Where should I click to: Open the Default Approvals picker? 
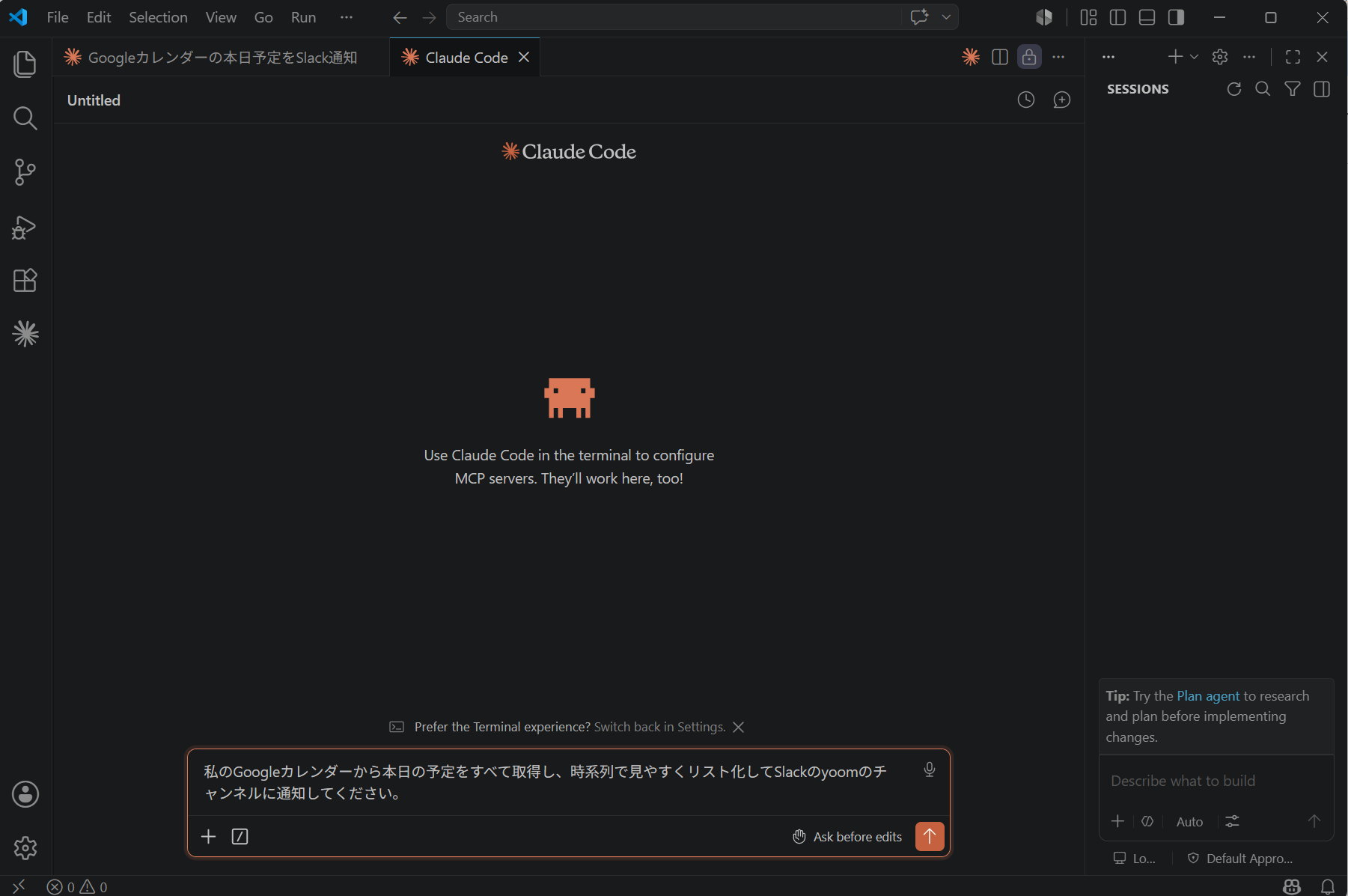pyautogui.click(x=1240, y=859)
